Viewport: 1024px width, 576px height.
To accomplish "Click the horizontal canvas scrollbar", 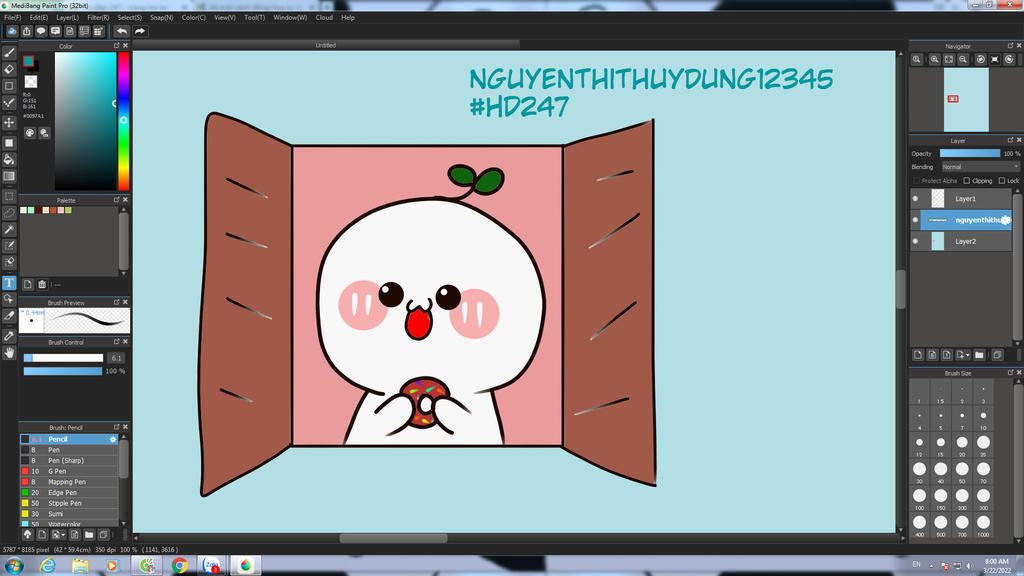I will [x=393, y=539].
